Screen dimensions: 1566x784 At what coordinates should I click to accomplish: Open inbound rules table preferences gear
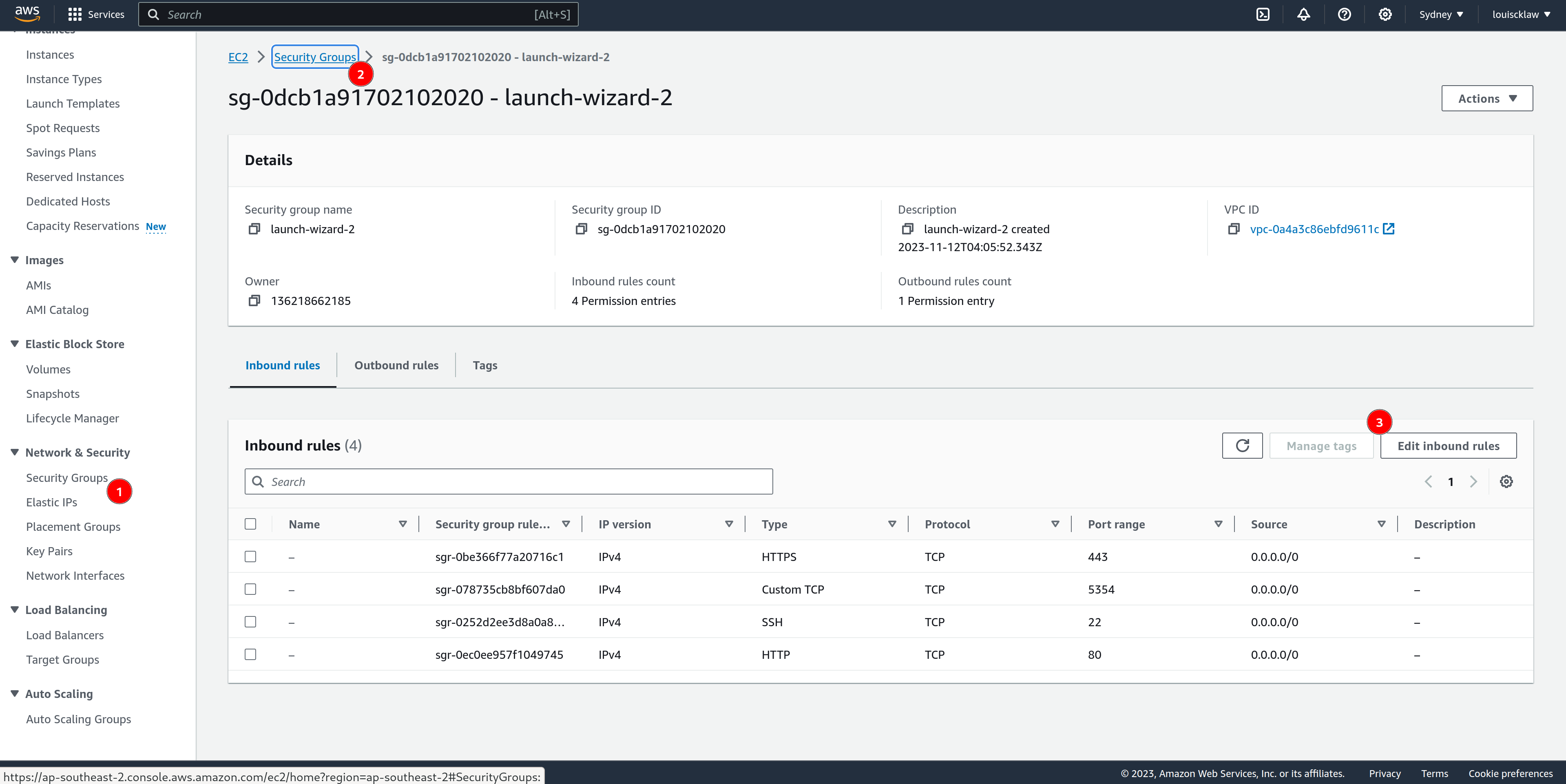click(1506, 481)
